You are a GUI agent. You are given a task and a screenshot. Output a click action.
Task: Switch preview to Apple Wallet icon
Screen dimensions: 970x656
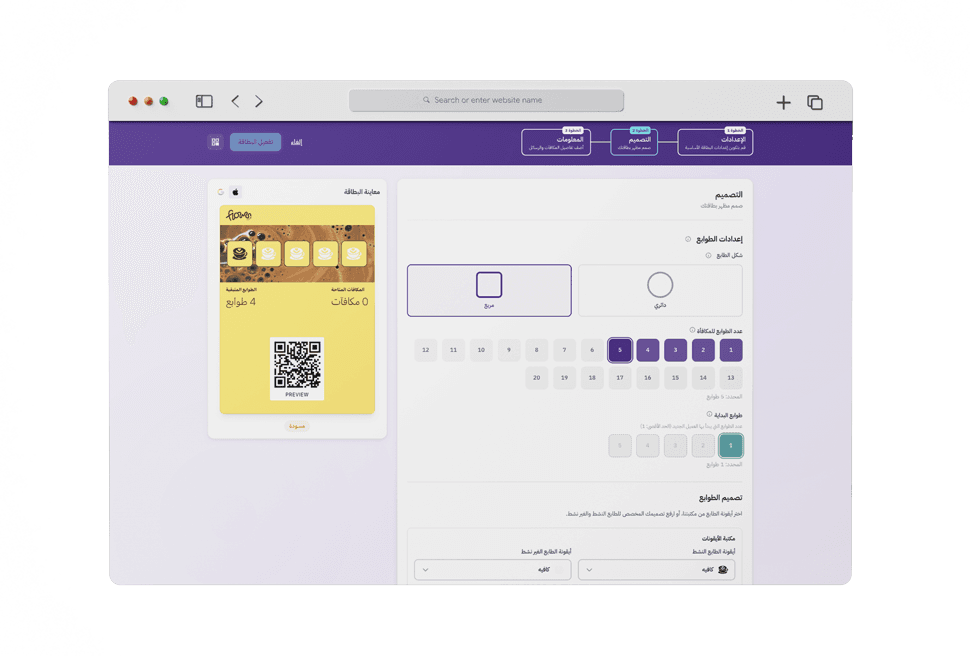coord(236,192)
